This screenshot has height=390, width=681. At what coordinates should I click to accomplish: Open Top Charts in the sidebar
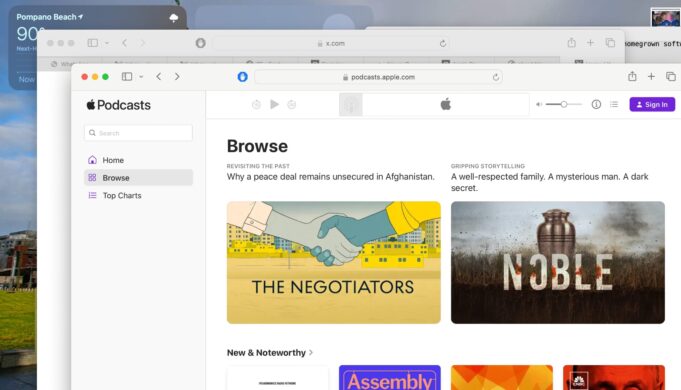click(x=138, y=195)
